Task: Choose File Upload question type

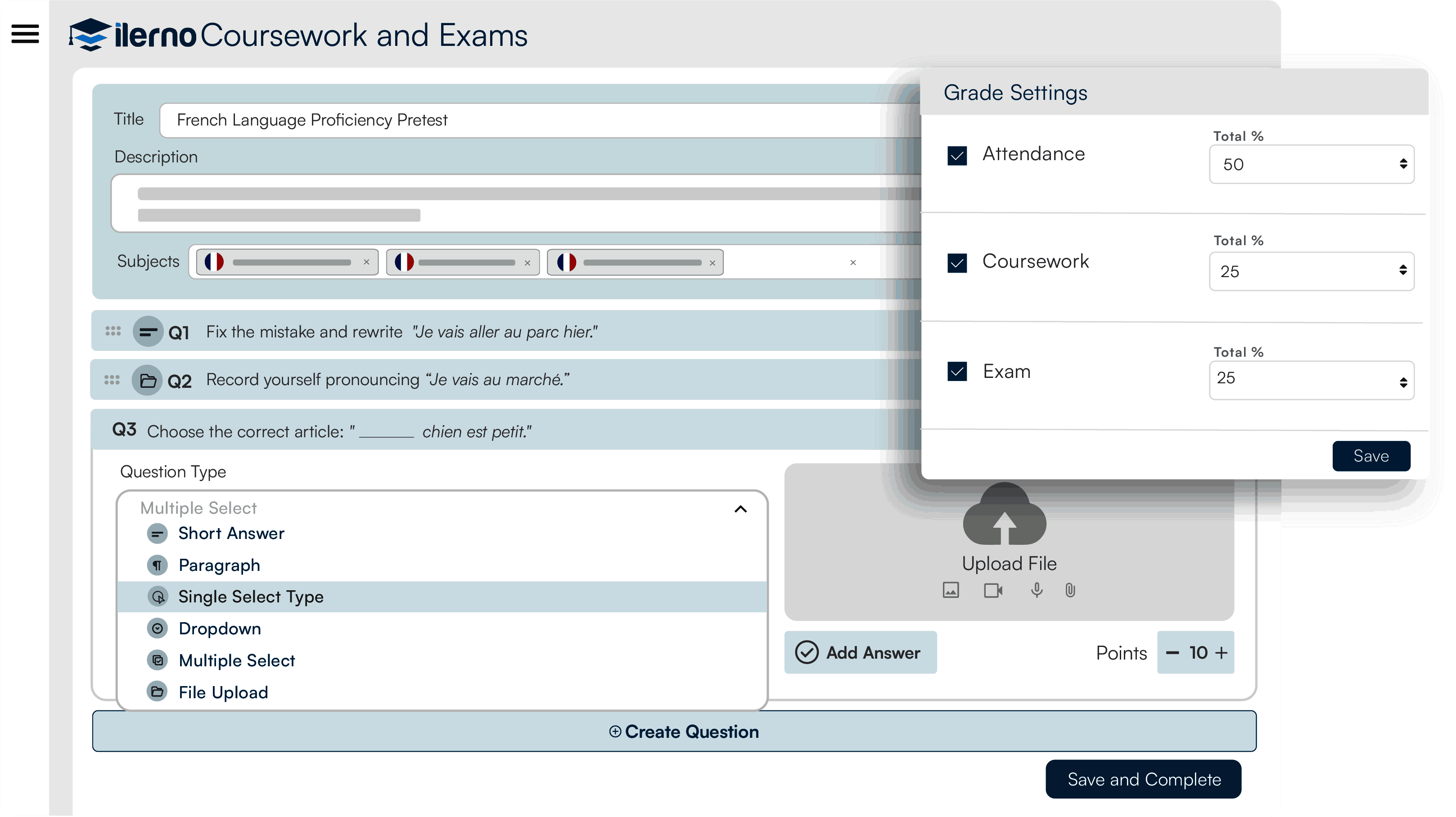Action: [223, 692]
